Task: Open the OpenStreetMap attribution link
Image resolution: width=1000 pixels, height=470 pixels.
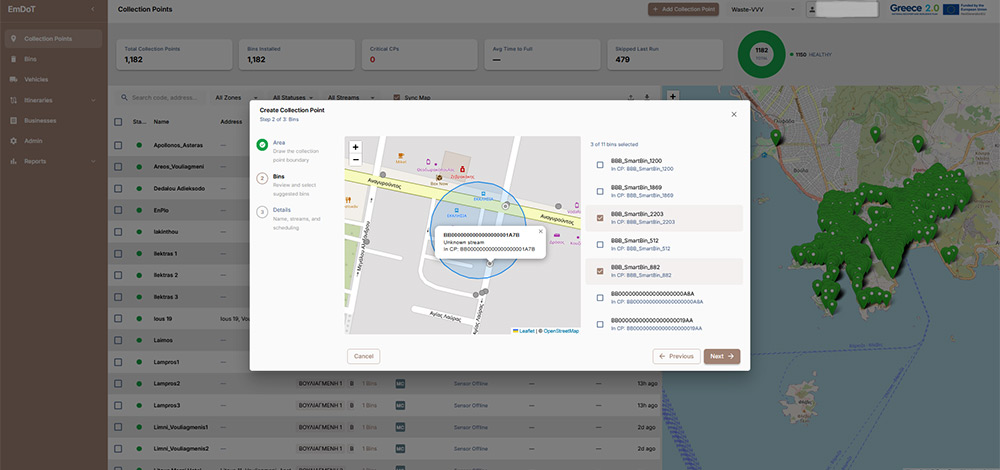Action: [561, 331]
